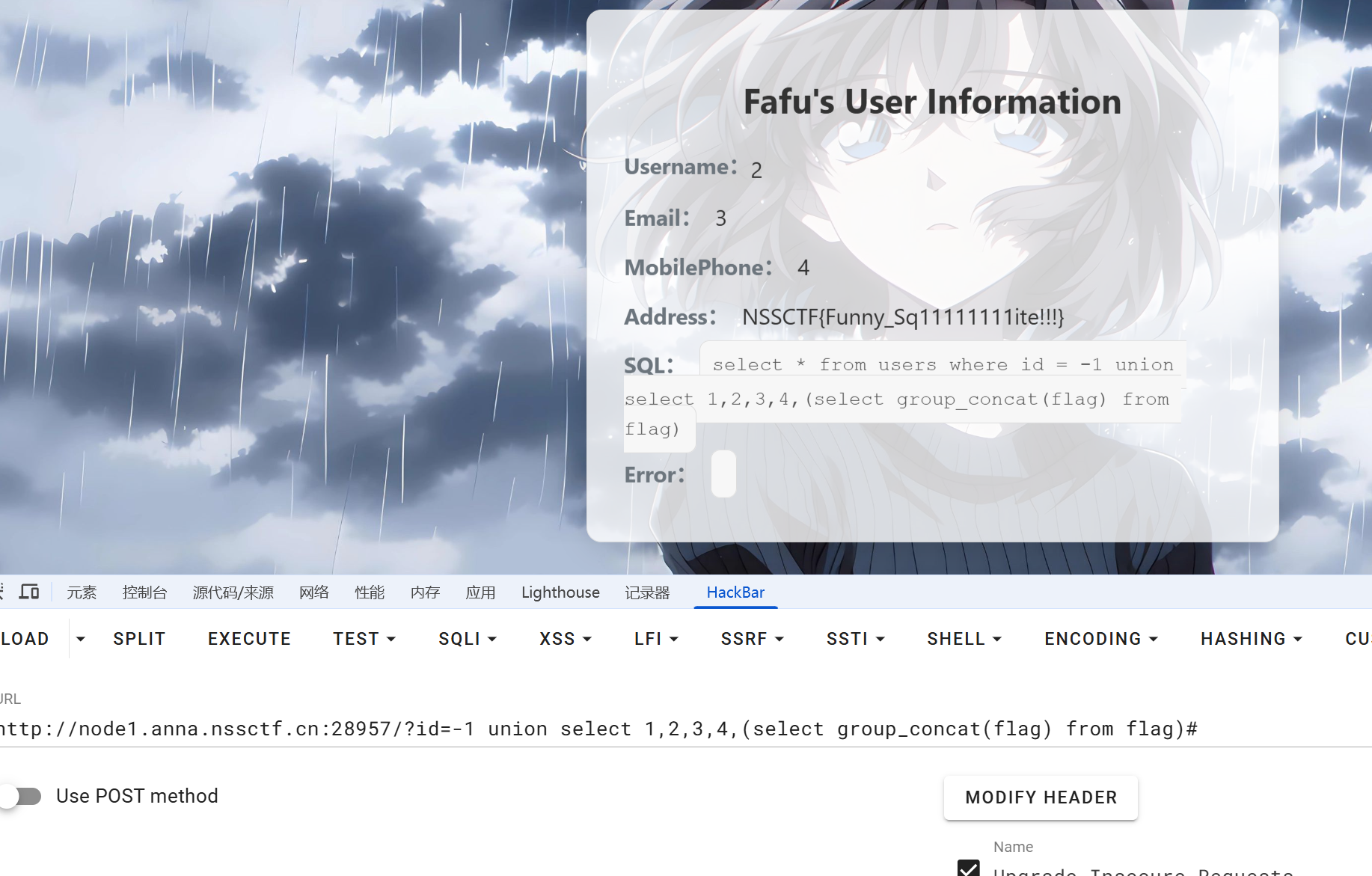Open the SSRF dropdown menu
1372x876 pixels.
[x=752, y=639]
